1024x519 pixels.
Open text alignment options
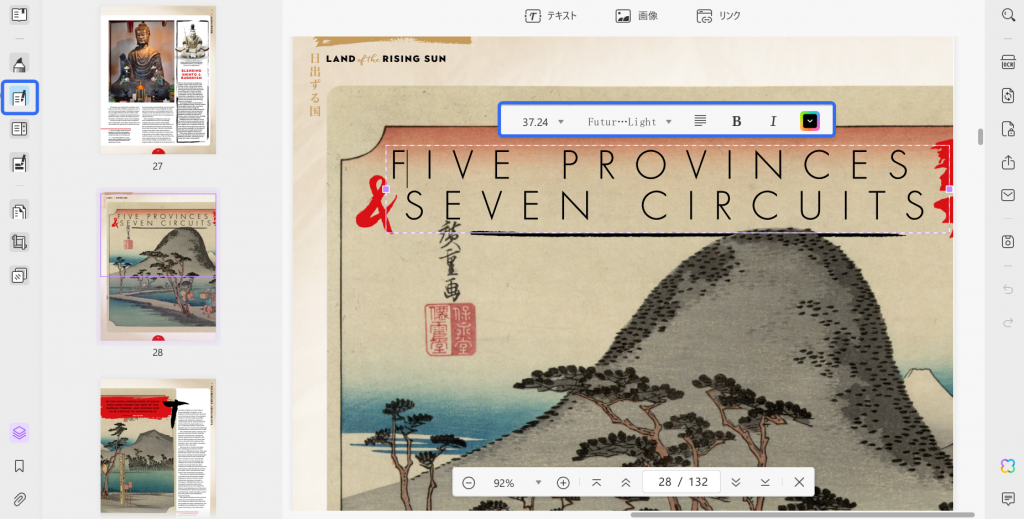click(700, 121)
